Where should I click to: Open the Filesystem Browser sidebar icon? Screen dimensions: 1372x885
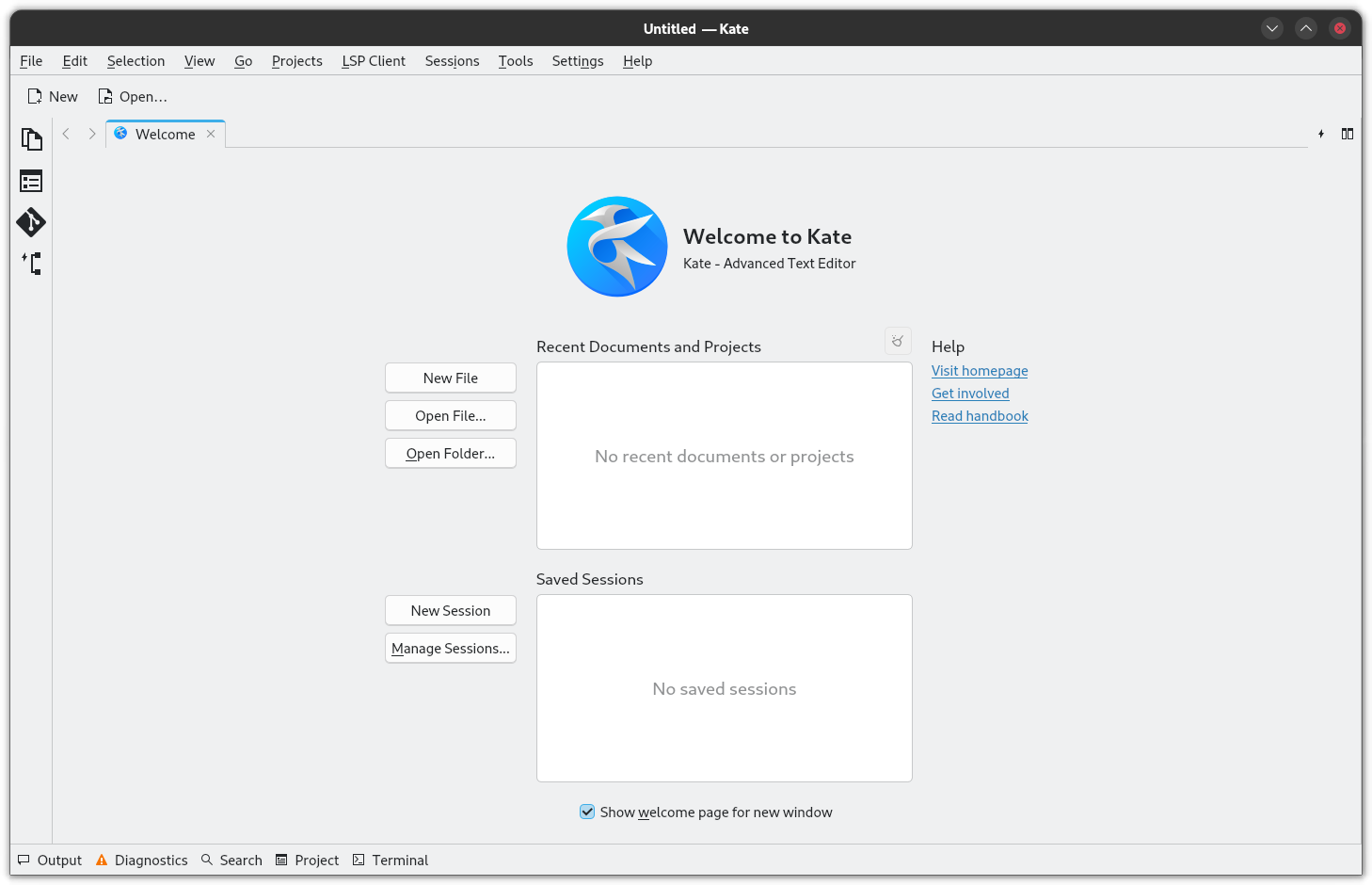tap(31, 181)
